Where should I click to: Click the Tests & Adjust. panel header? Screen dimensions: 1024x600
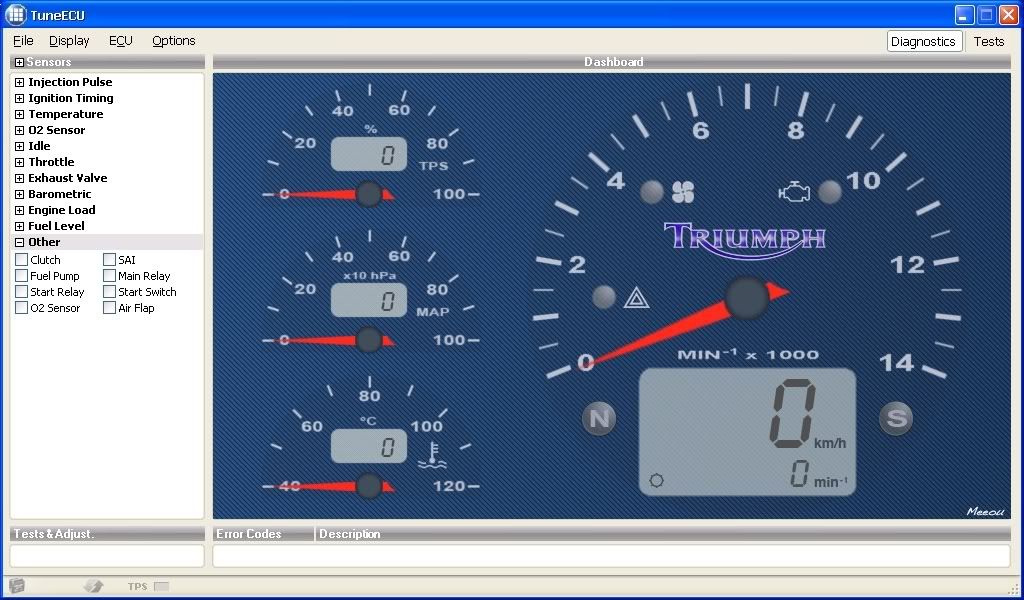coord(107,533)
